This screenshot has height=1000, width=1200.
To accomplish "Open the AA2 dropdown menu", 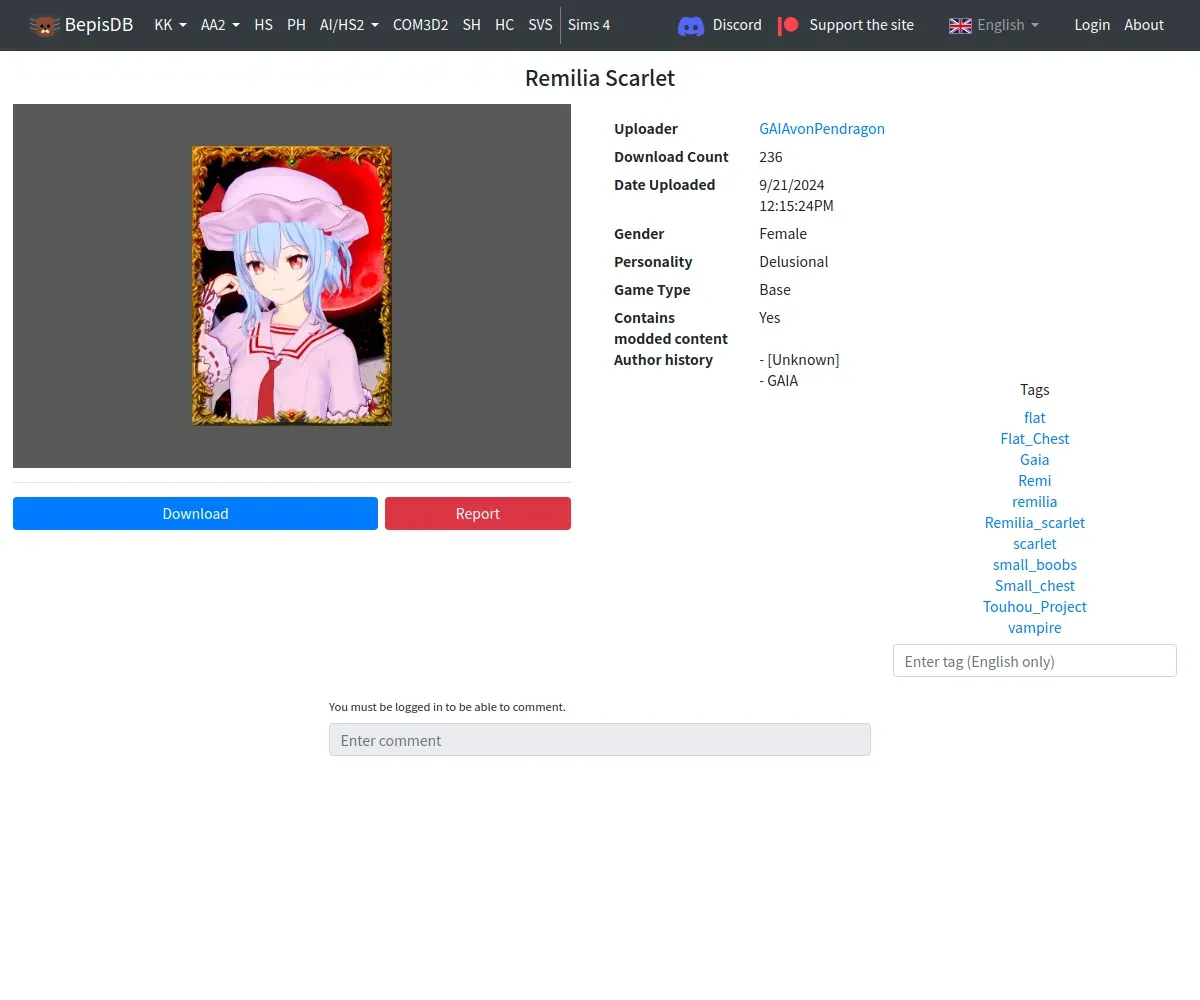I will (x=220, y=25).
